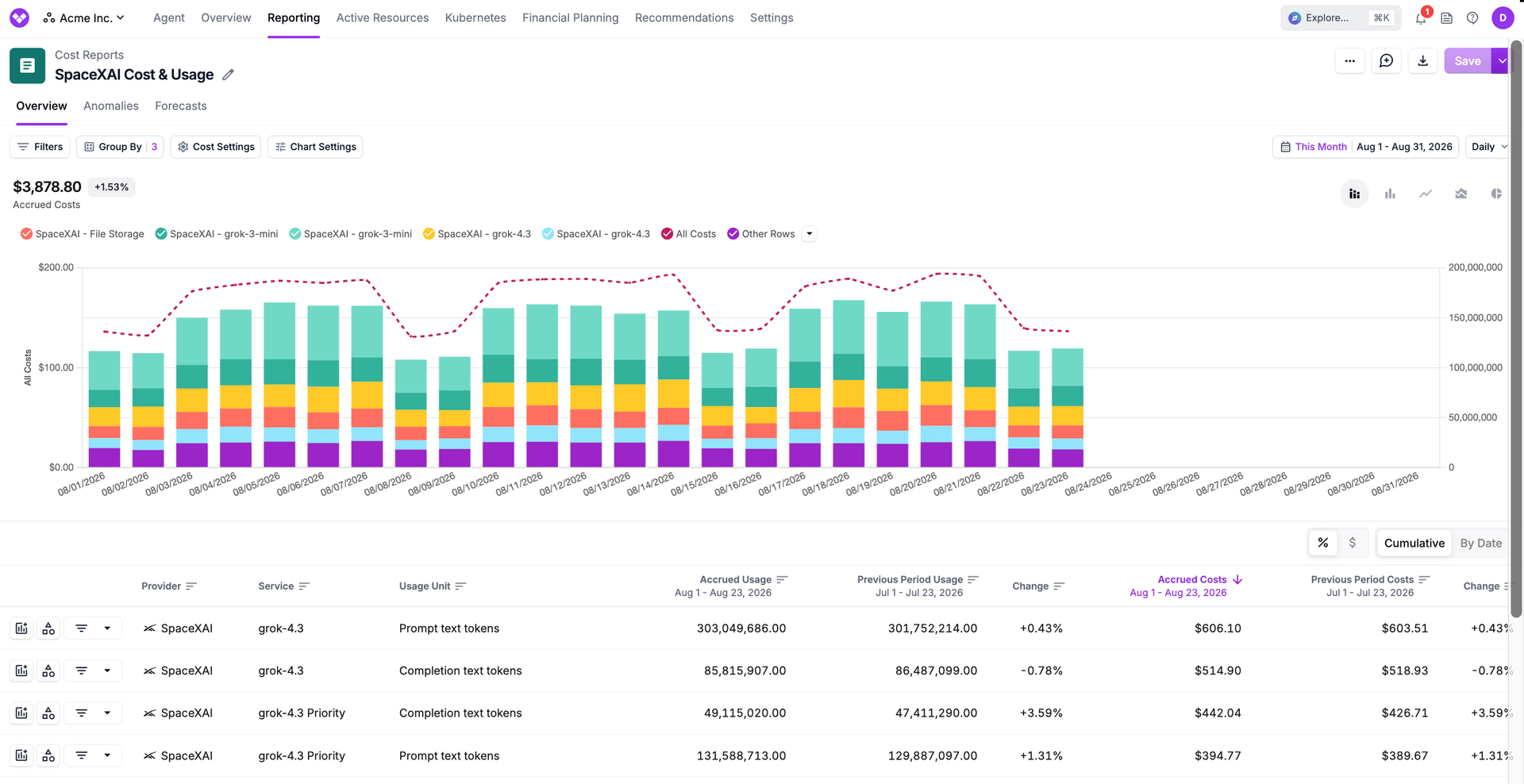
Task: Switch to the Forecasts report tab
Action: coord(181,106)
